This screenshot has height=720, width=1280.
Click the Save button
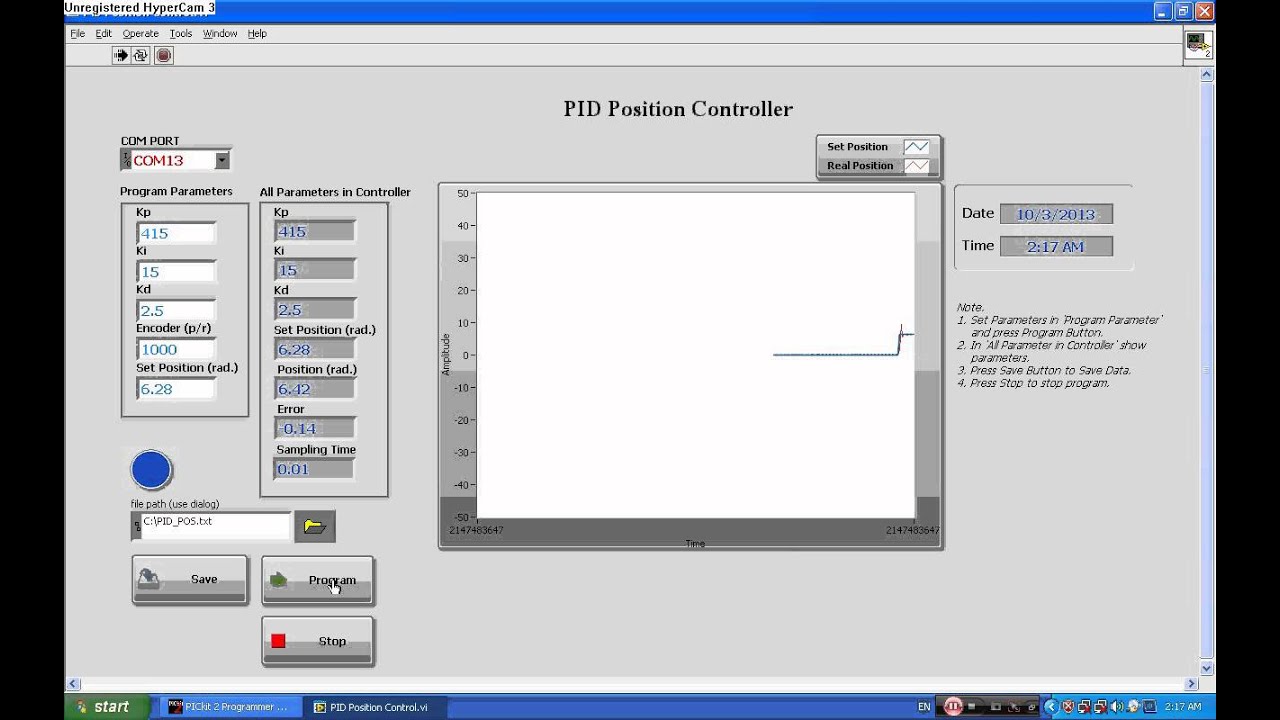[x=189, y=580]
